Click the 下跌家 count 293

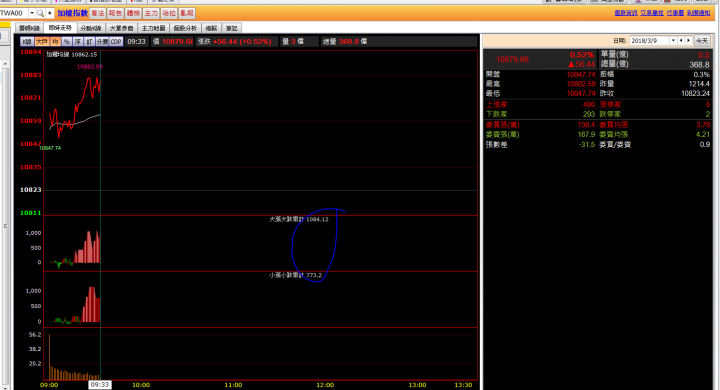(589, 114)
